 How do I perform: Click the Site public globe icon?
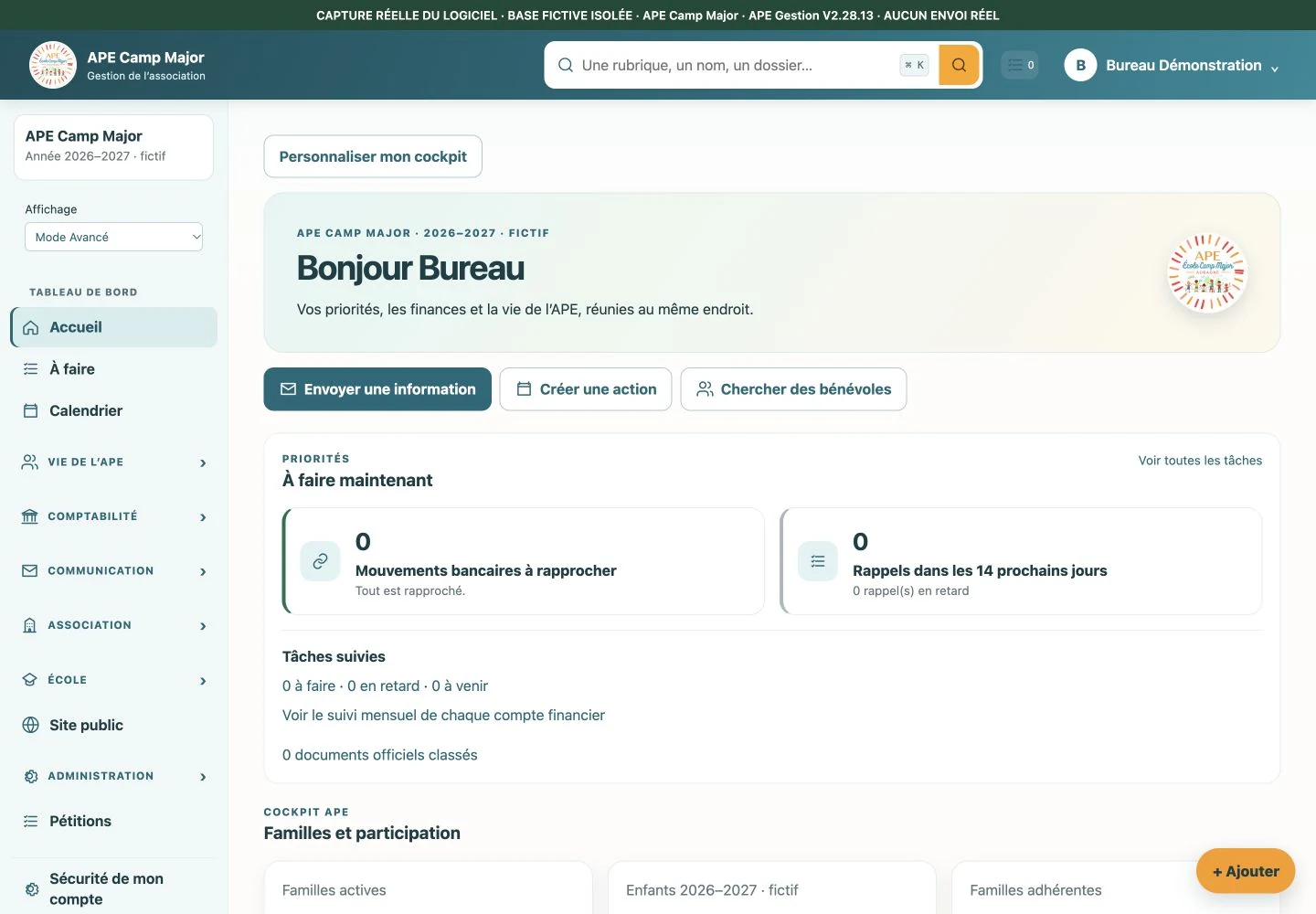[30, 725]
